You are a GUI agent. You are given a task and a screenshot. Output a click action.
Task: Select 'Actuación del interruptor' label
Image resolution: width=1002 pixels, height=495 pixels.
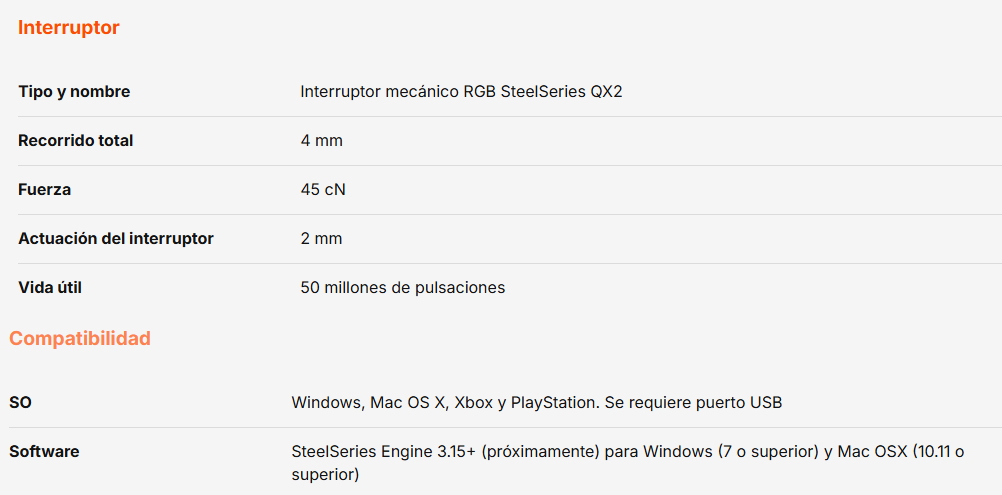[x=115, y=239]
